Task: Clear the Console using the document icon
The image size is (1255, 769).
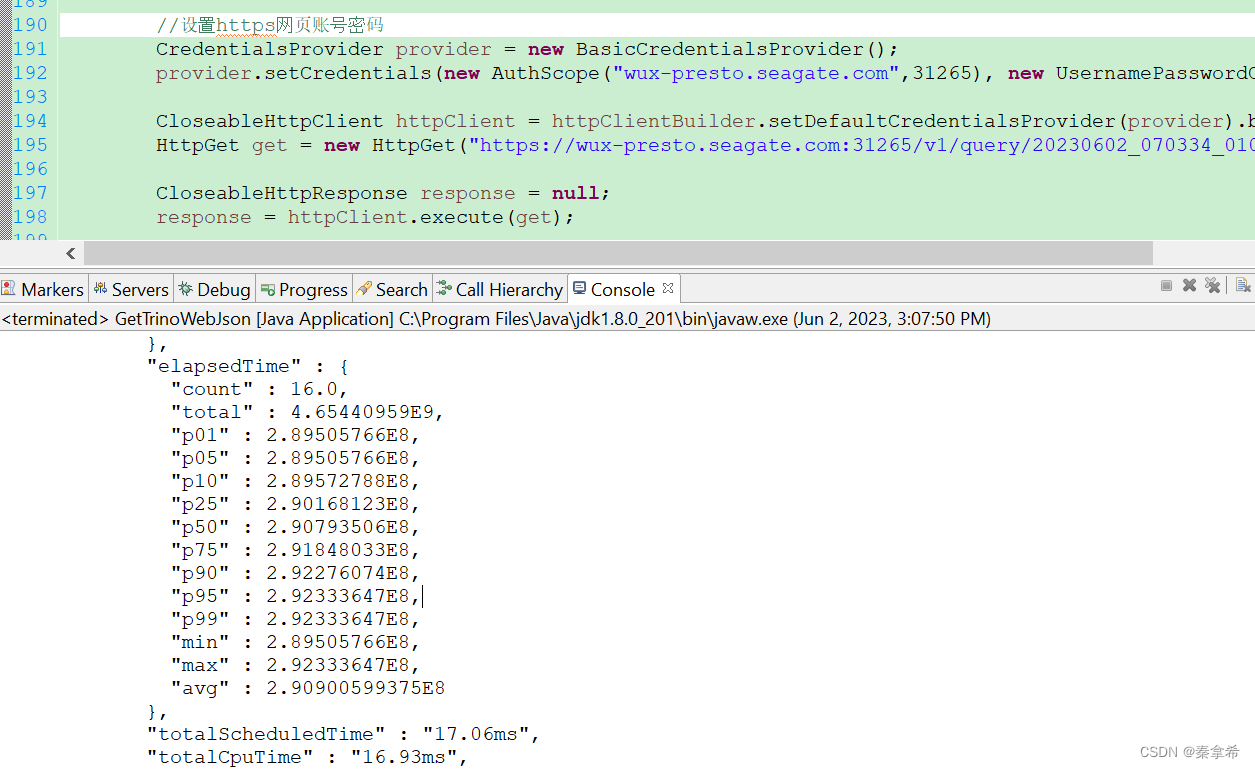Action: click(1241, 286)
